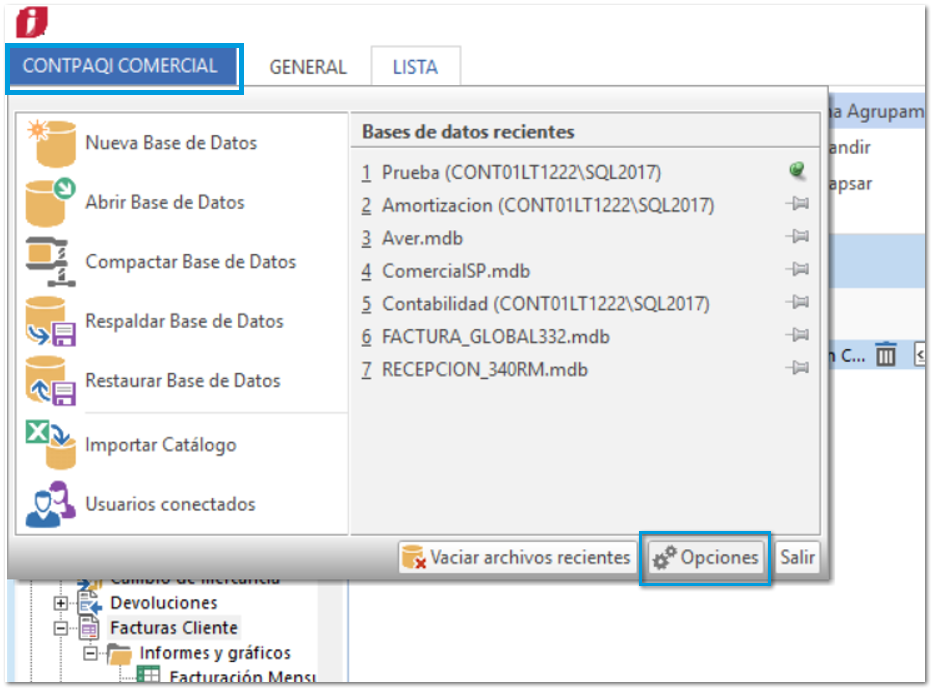Click the Devoluciones document icon in tree
934x691 pixels.
(90, 603)
